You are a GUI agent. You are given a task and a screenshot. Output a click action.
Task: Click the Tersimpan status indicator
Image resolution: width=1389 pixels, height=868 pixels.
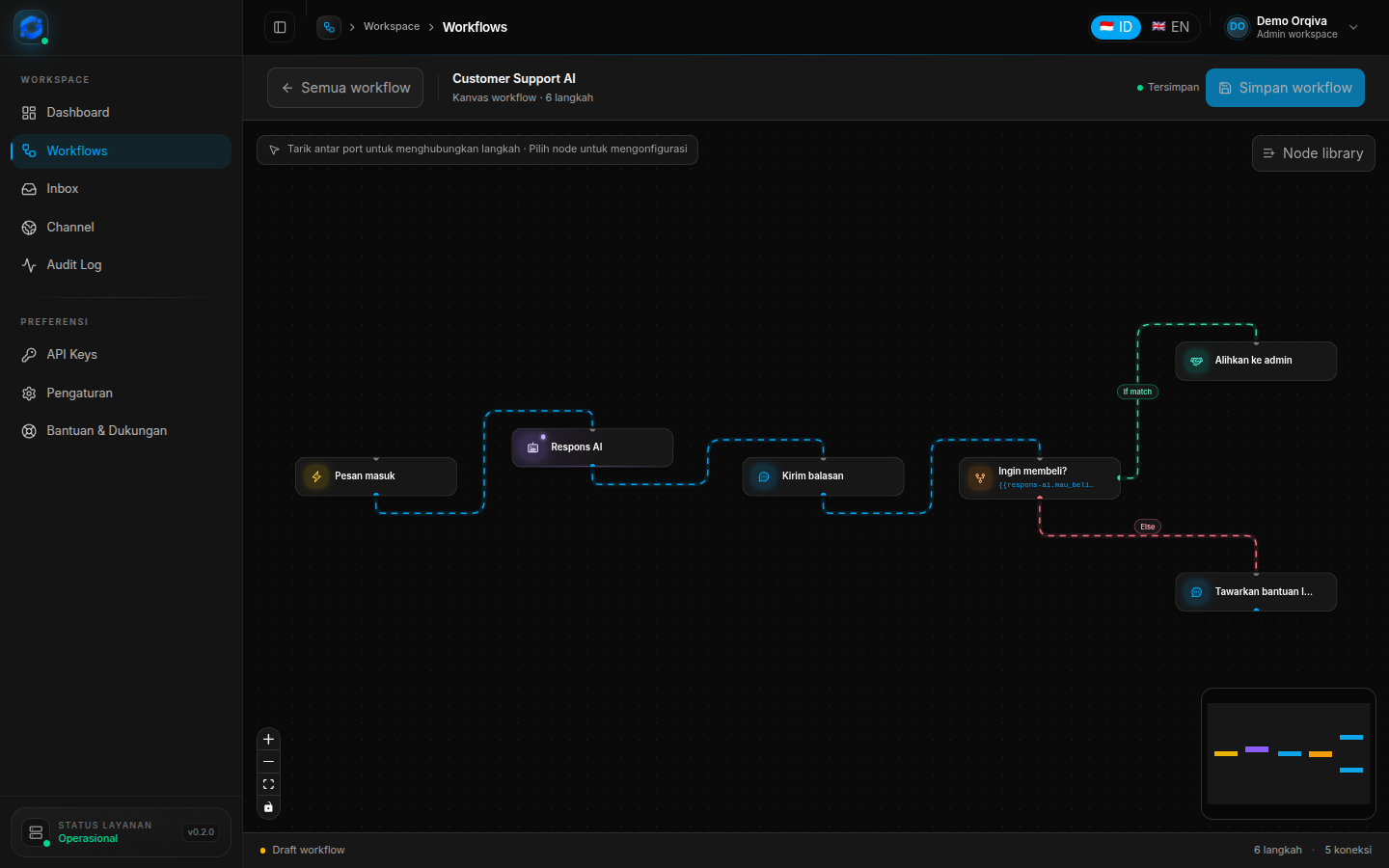tap(1168, 88)
